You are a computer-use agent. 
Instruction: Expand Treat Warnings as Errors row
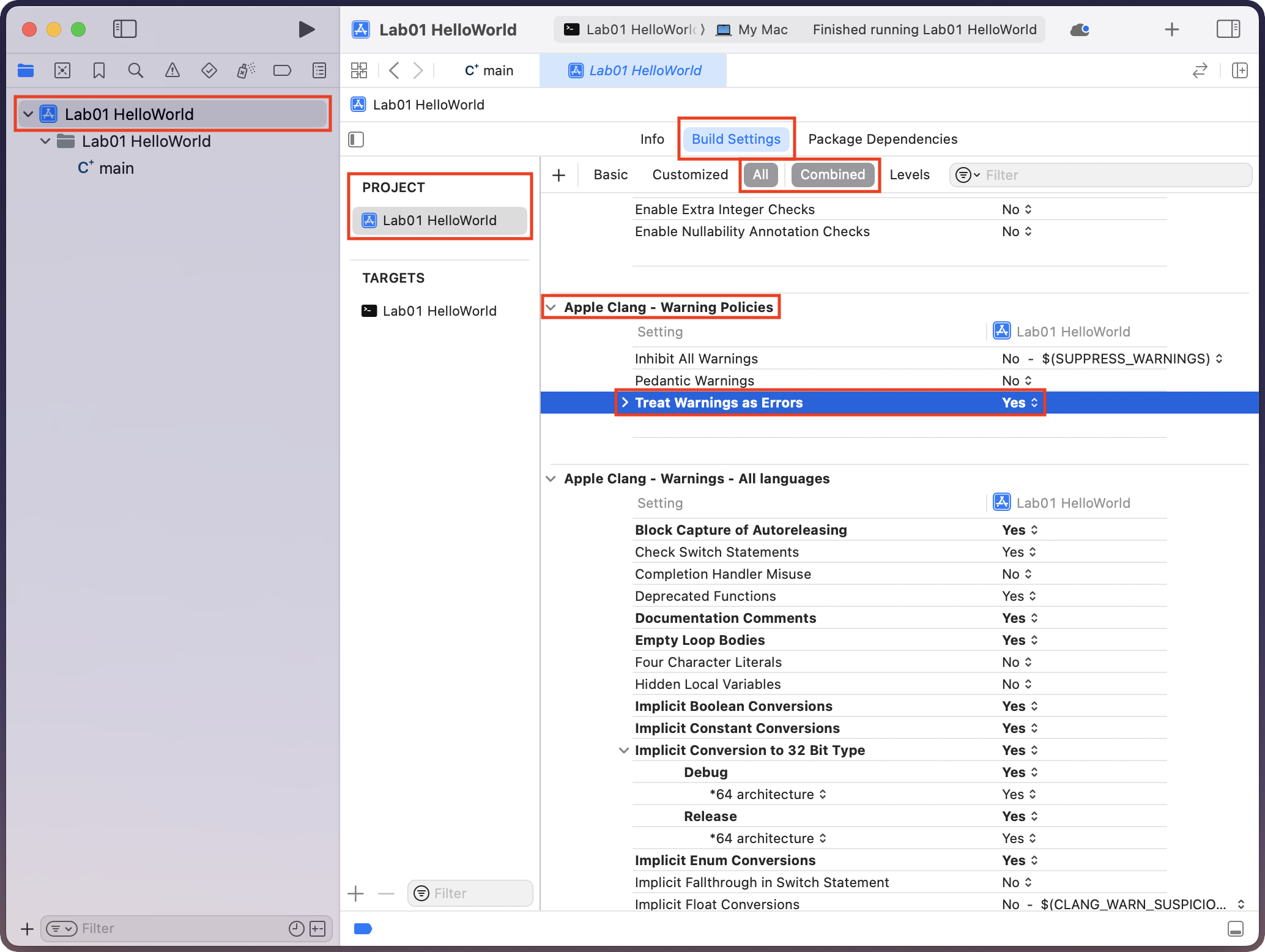pos(625,403)
